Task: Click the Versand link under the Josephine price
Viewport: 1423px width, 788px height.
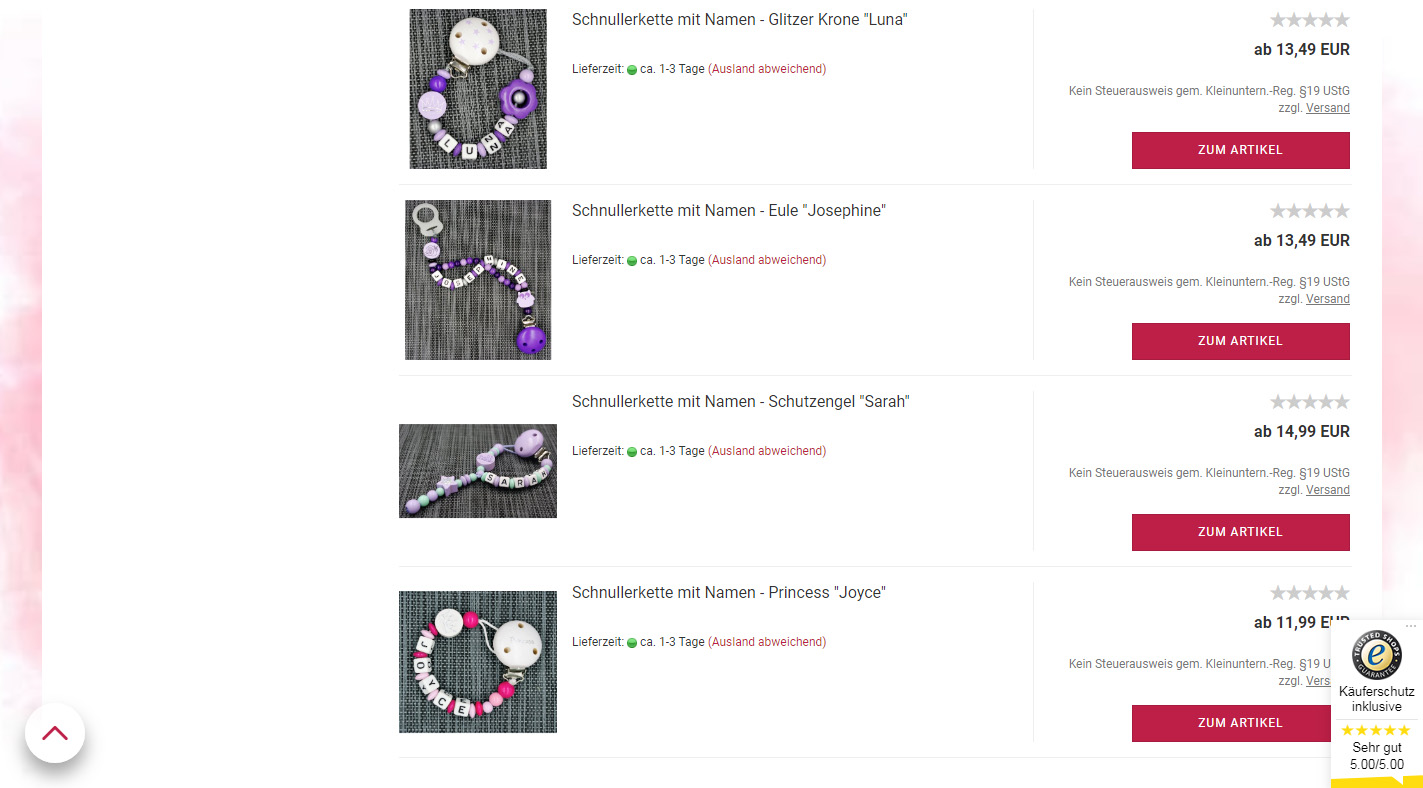Action: 1328,299
